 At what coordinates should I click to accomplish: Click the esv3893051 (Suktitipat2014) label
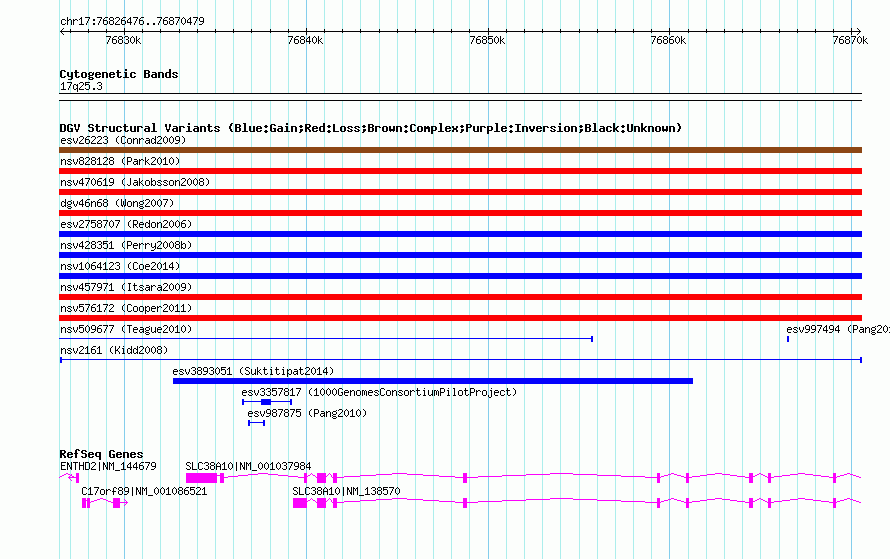tap(253, 371)
